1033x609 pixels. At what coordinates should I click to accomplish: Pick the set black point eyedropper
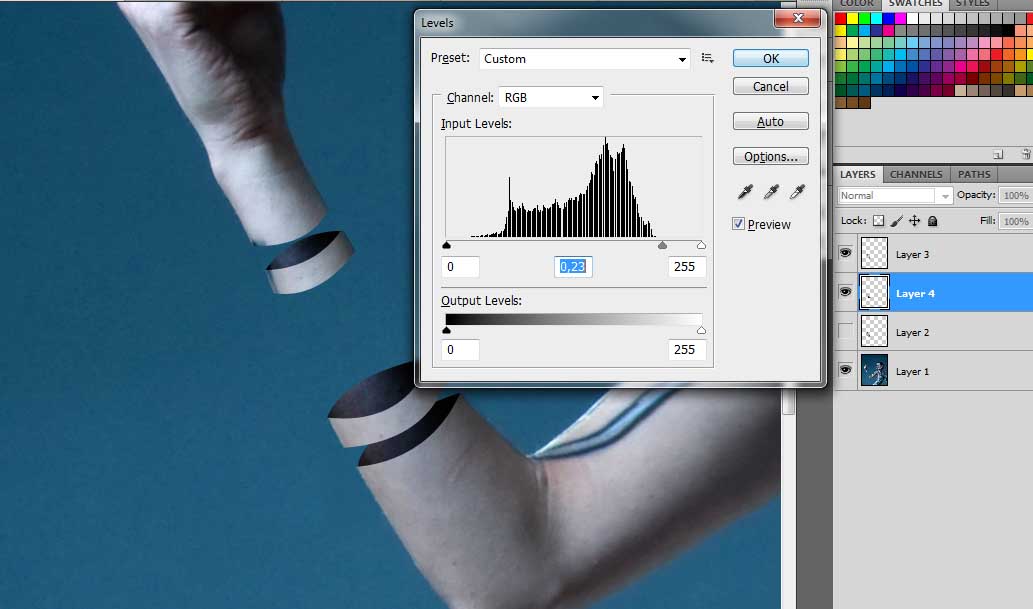click(745, 192)
